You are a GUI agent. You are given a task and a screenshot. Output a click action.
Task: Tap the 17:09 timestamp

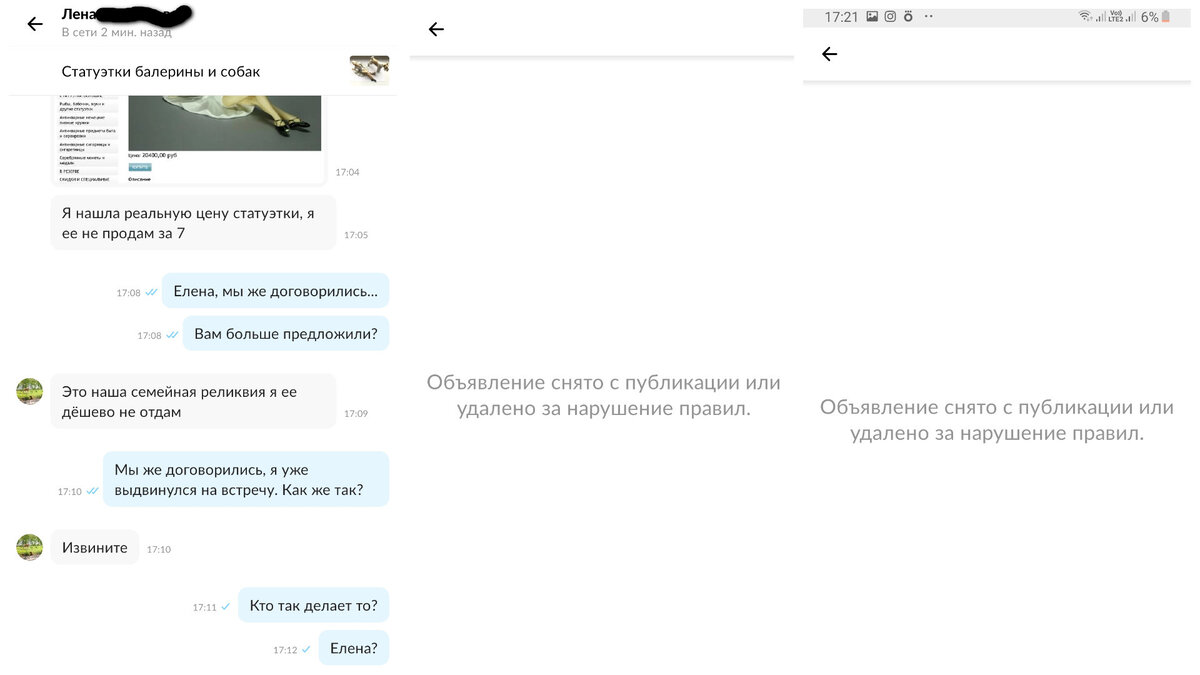pyautogui.click(x=356, y=413)
